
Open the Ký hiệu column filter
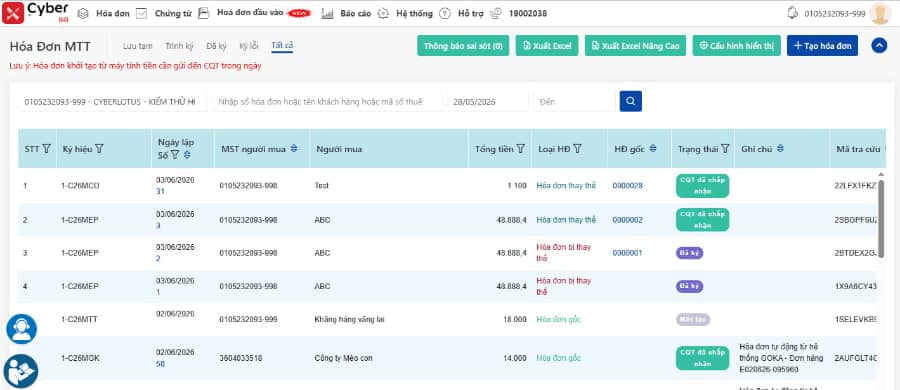tap(99, 149)
